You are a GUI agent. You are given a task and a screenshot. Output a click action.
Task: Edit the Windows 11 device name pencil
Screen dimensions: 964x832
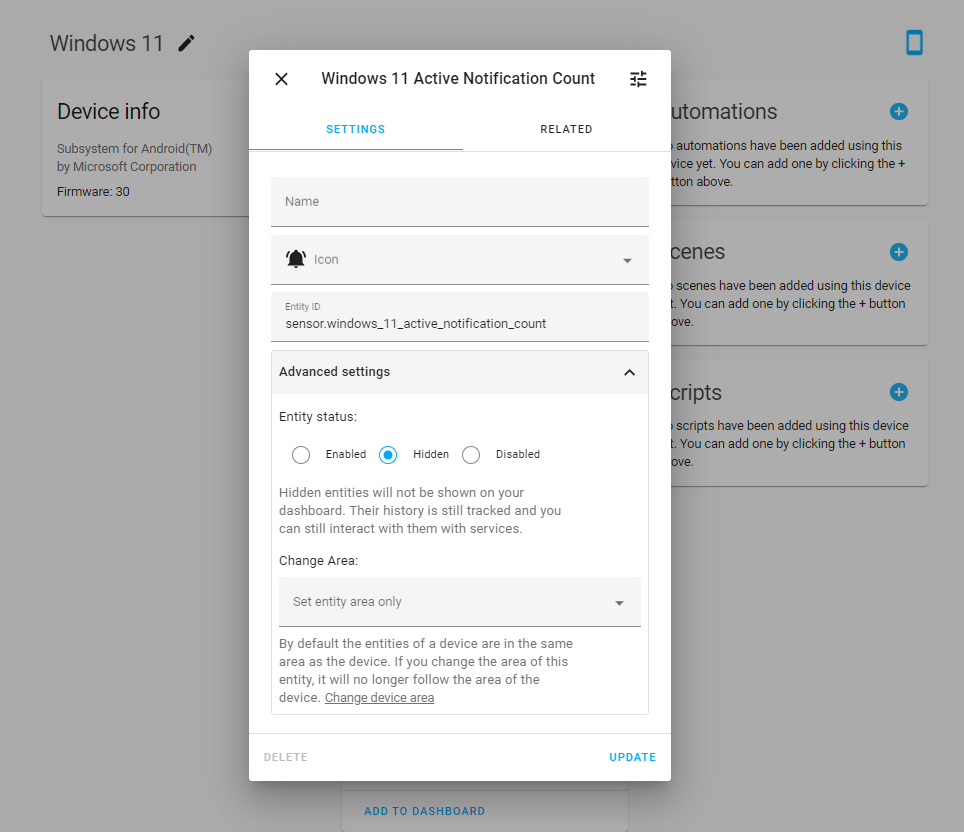(x=186, y=43)
